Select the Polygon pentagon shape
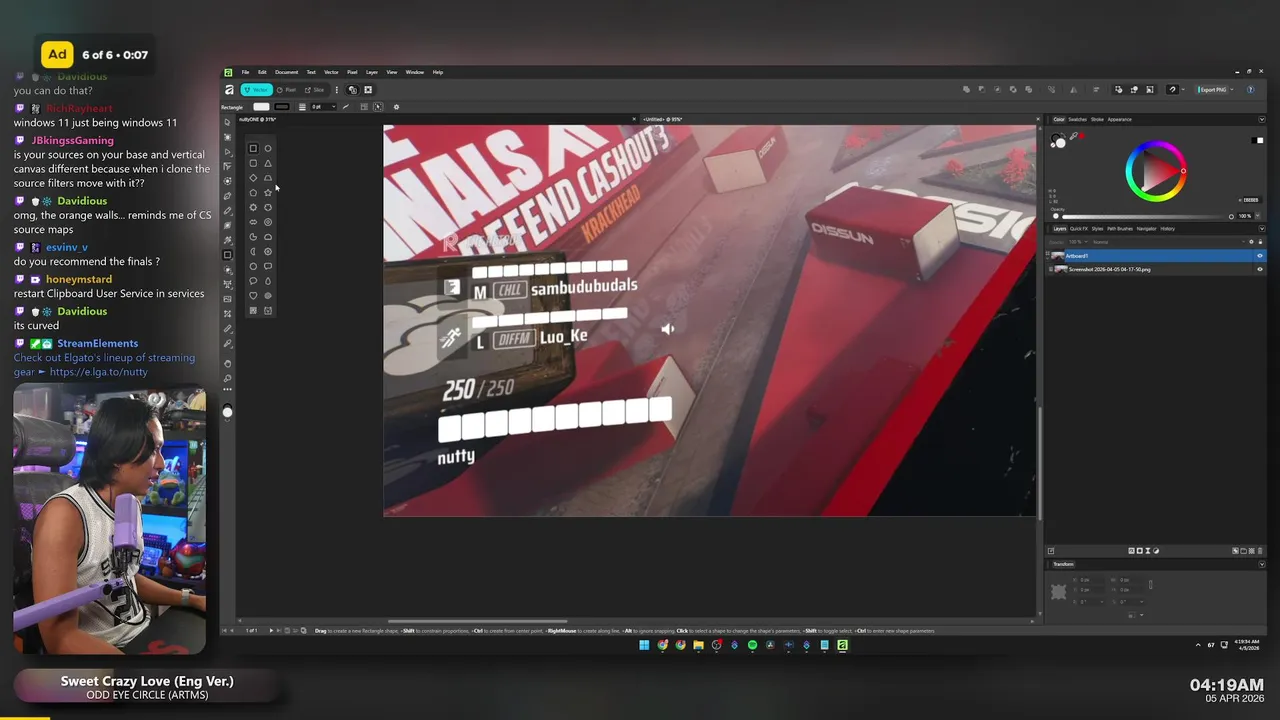The width and height of the screenshot is (1280, 720). [253, 193]
